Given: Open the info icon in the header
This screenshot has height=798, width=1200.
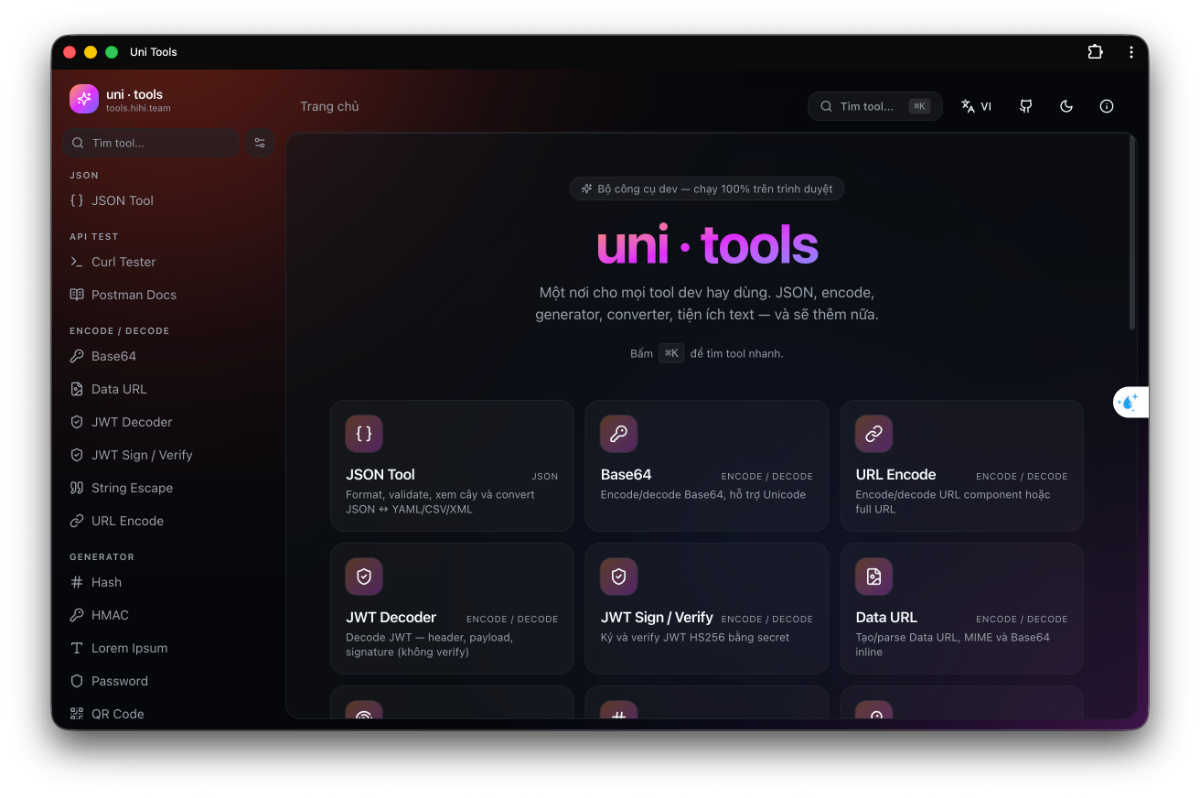Looking at the screenshot, I should (x=1107, y=106).
